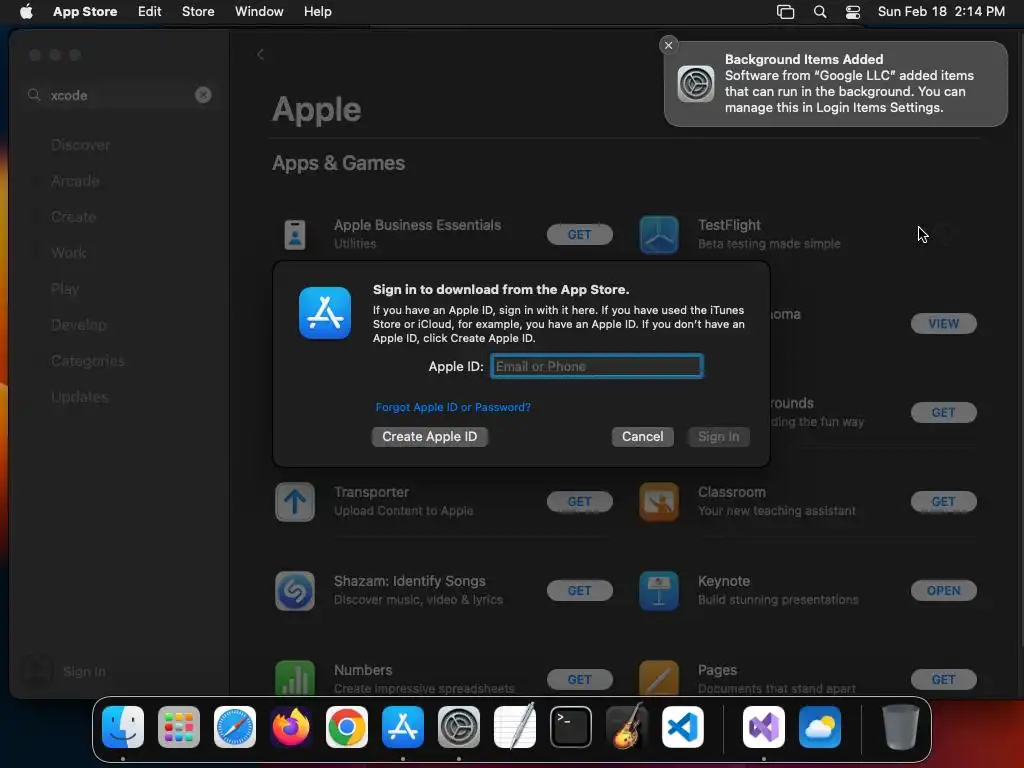
Task: Click the date and time in menu bar
Action: (941, 12)
